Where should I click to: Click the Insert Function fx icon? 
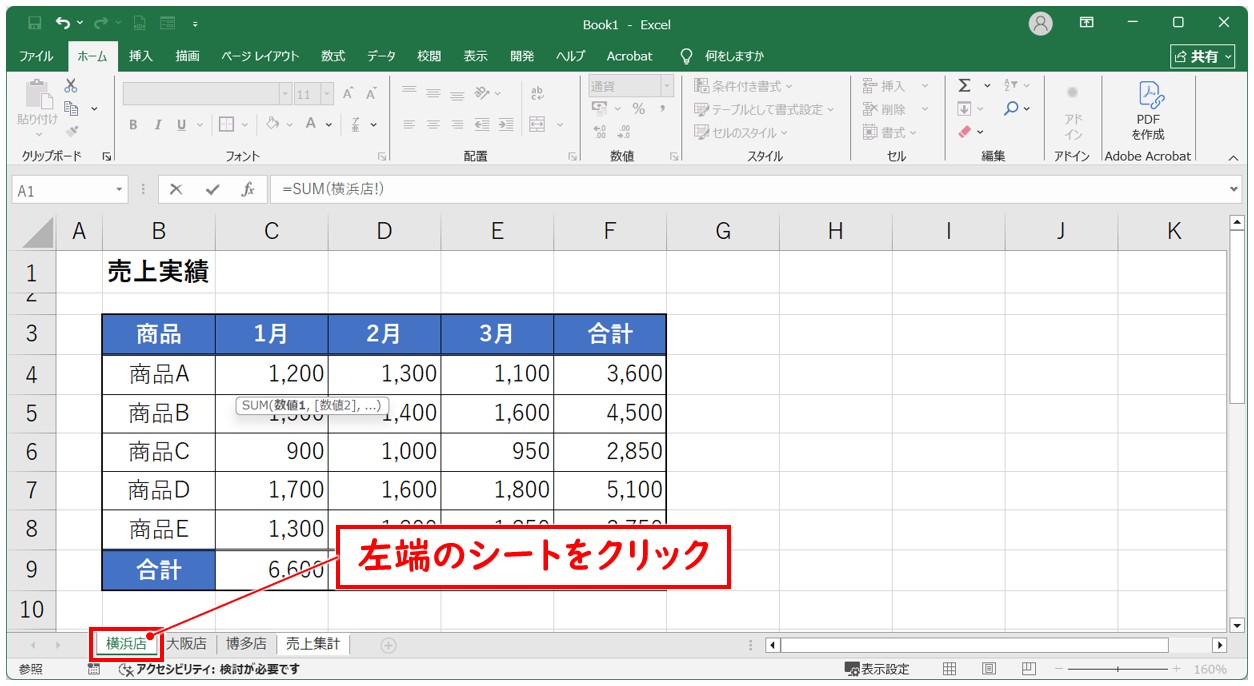(x=247, y=189)
